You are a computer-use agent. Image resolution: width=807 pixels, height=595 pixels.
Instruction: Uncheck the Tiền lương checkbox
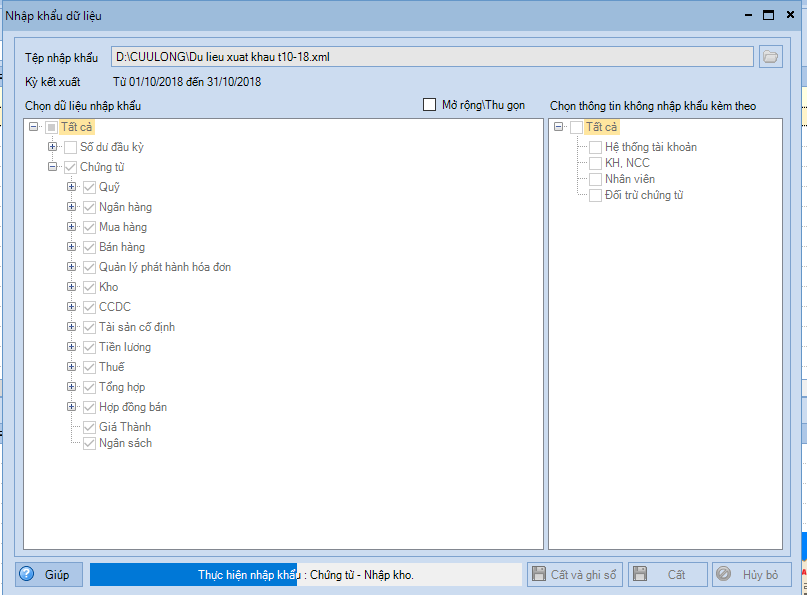[x=90, y=347]
